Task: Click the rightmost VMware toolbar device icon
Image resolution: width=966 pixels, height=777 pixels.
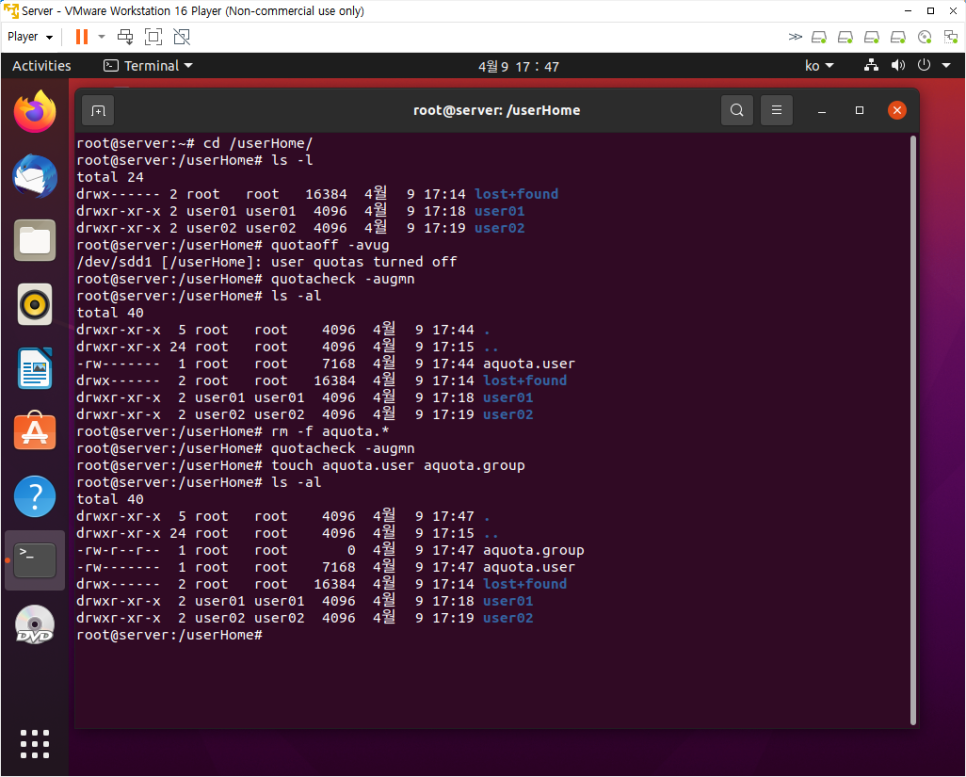Action: click(x=951, y=37)
